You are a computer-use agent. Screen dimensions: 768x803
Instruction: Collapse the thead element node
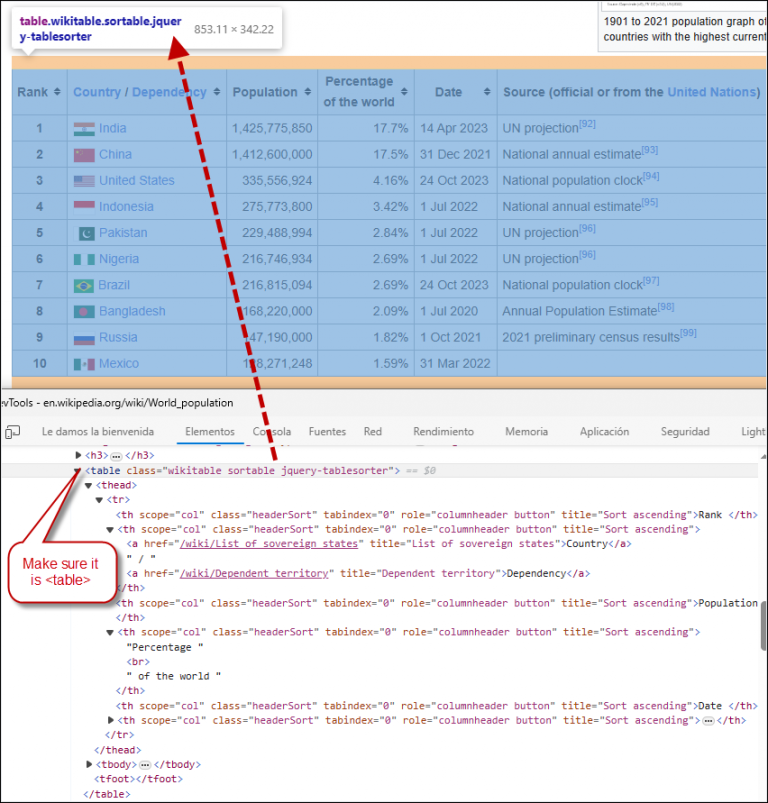point(89,485)
